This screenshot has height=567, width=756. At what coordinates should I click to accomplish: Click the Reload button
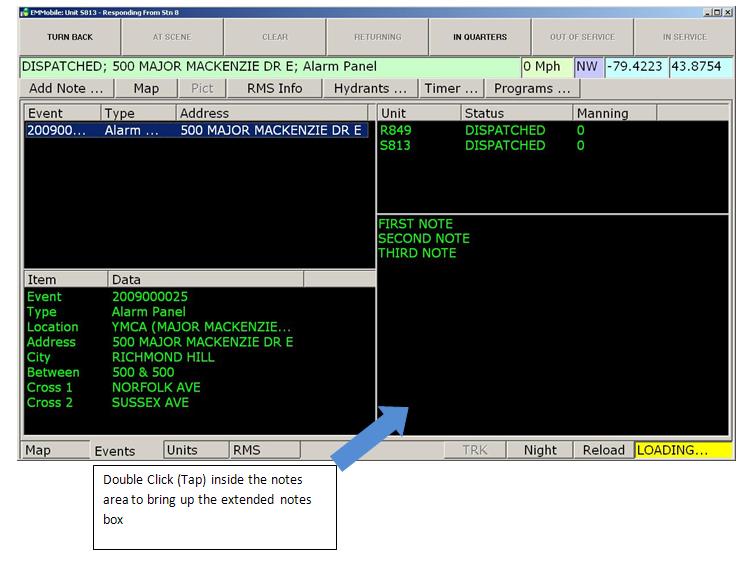(x=603, y=450)
